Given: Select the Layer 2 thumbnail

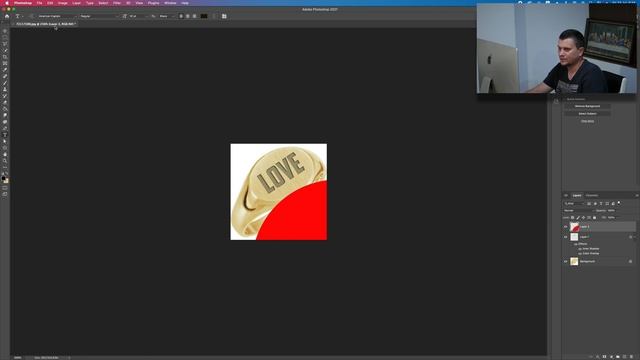Looking at the screenshot, I should click(574, 227).
